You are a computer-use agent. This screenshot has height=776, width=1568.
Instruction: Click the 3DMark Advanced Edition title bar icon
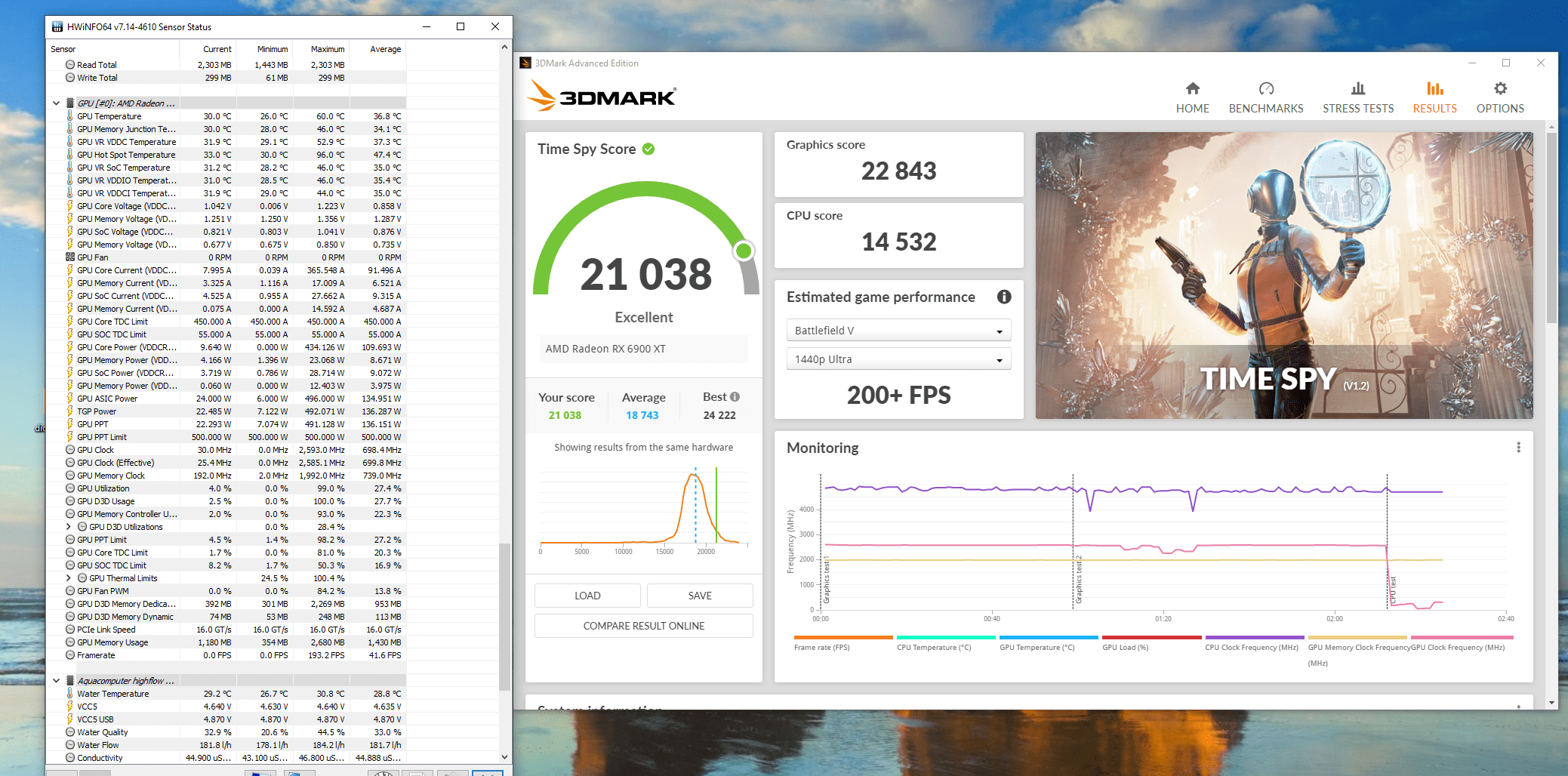[x=525, y=63]
